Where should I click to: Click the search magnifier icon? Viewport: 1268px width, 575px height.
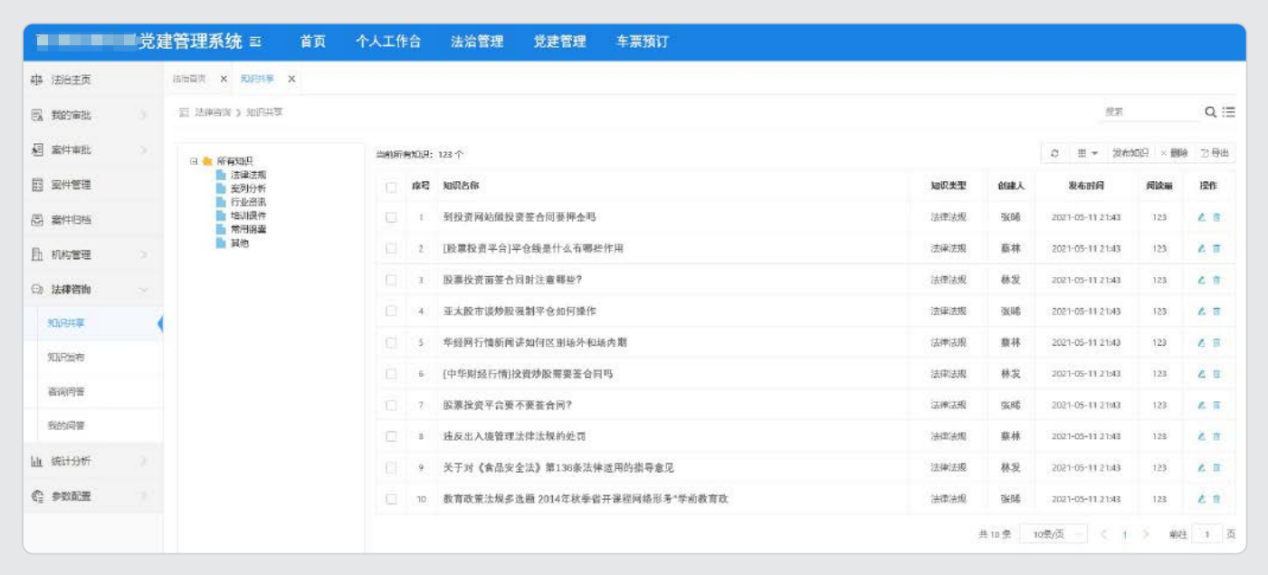(x=1210, y=112)
